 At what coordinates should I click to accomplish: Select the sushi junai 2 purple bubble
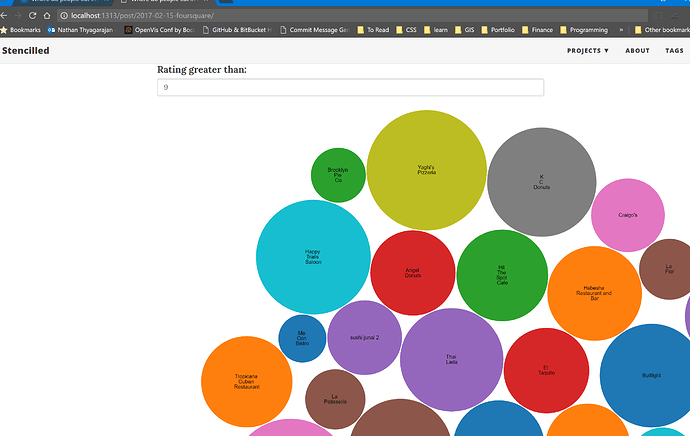point(364,337)
